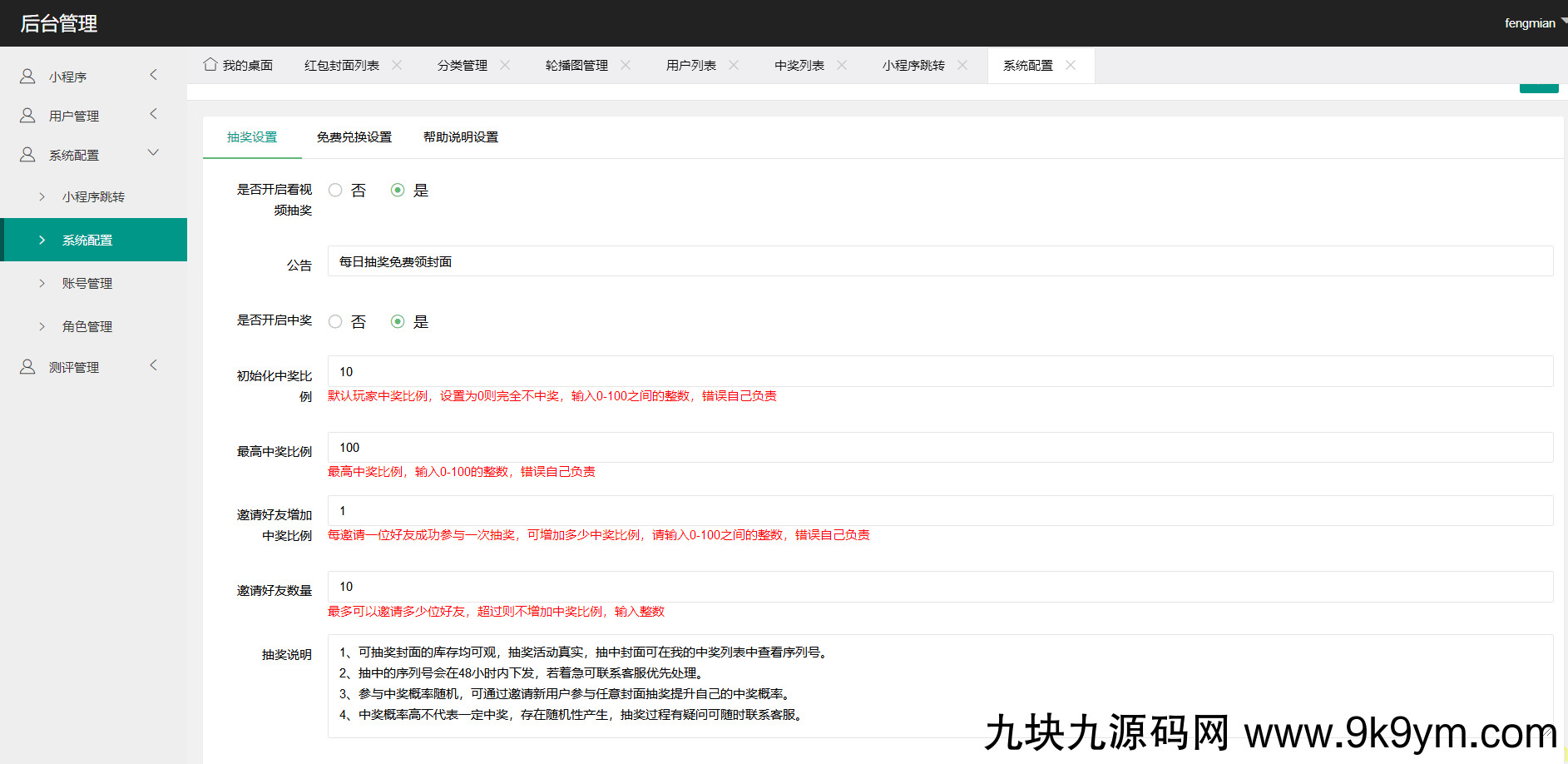Viewport: 1568px width, 764px height.
Task: Click the home icon beside 我的桌面
Action: [210, 64]
